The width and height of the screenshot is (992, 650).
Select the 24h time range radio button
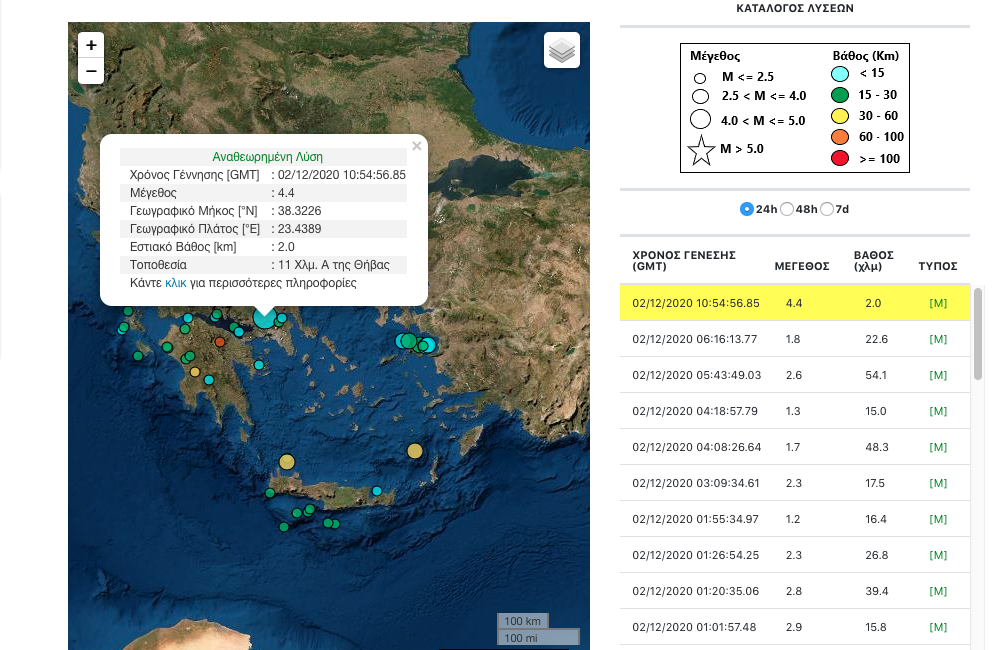(x=747, y=209)
